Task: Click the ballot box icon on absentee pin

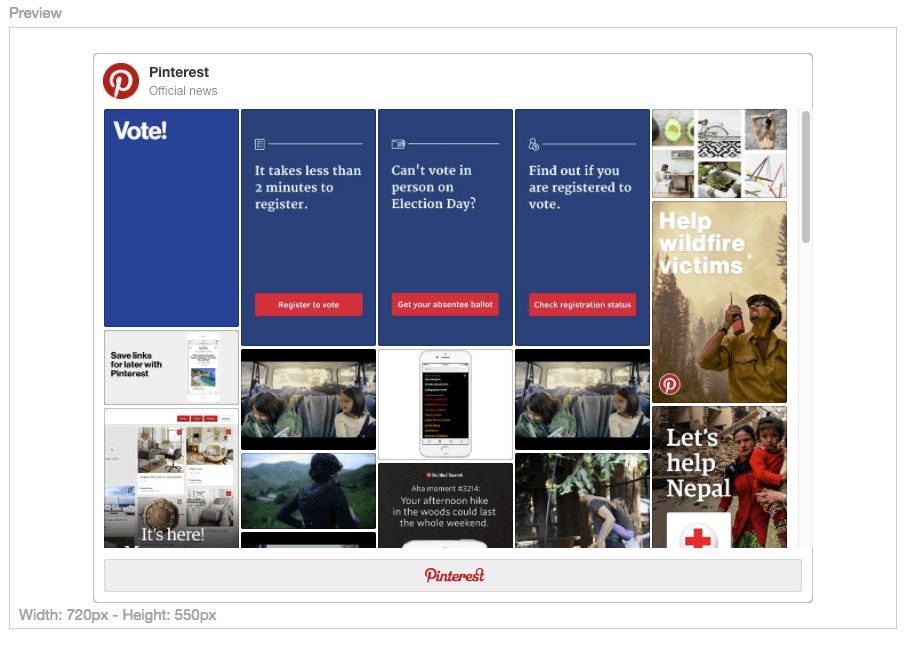Action: 398,144
